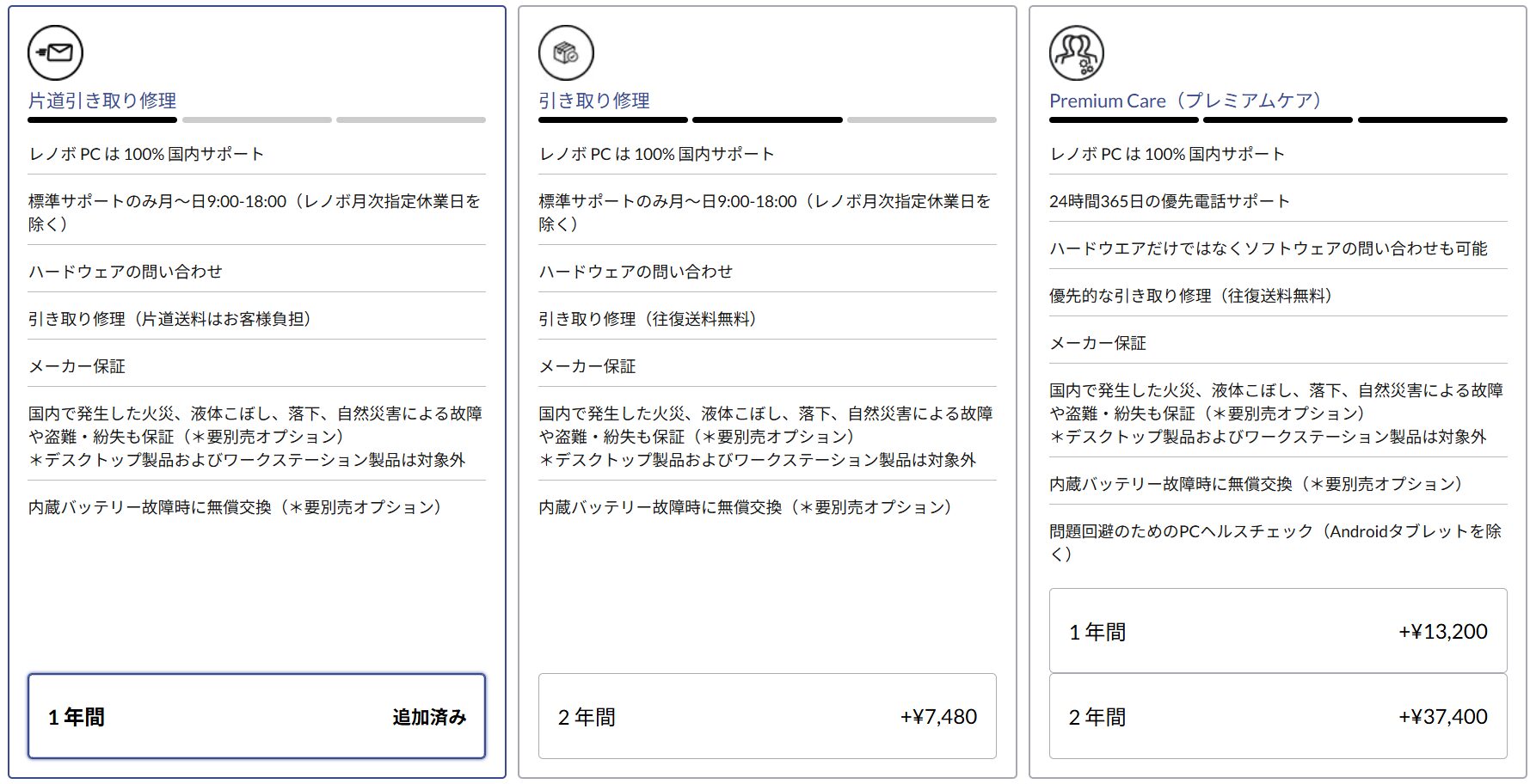Click the level bar under 引き取り修理
This screenshot has width=1530, height=784.
coord(767,120)
